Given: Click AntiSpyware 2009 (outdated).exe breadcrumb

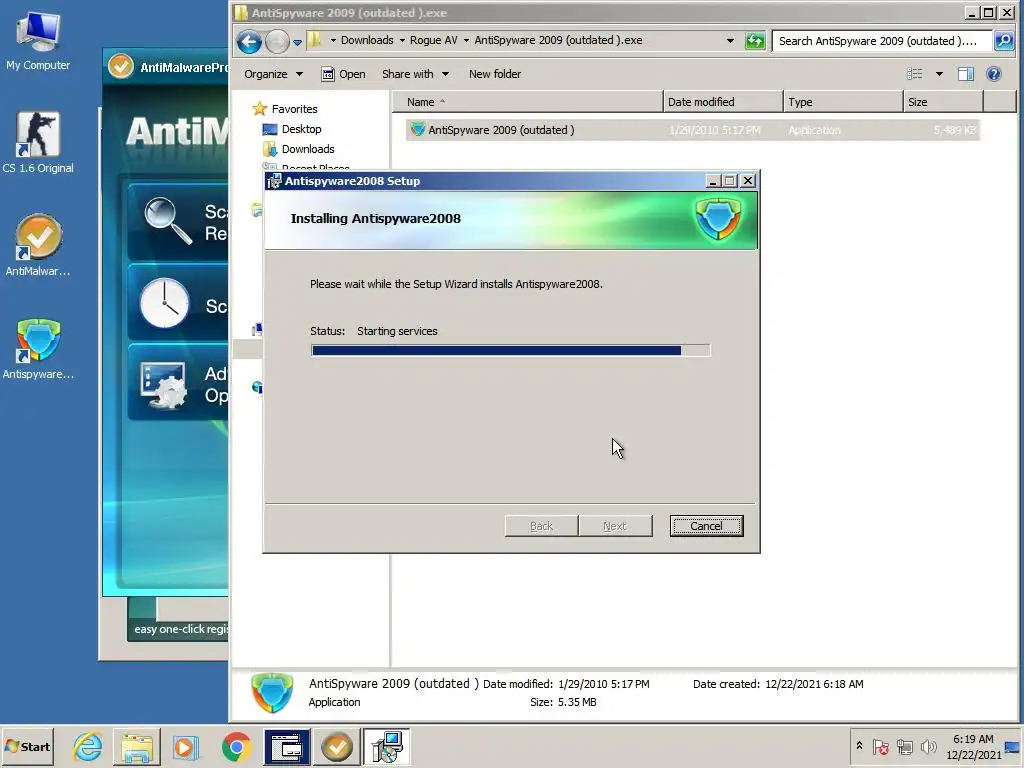Looking at the screenshot, I should pos(558,40).
